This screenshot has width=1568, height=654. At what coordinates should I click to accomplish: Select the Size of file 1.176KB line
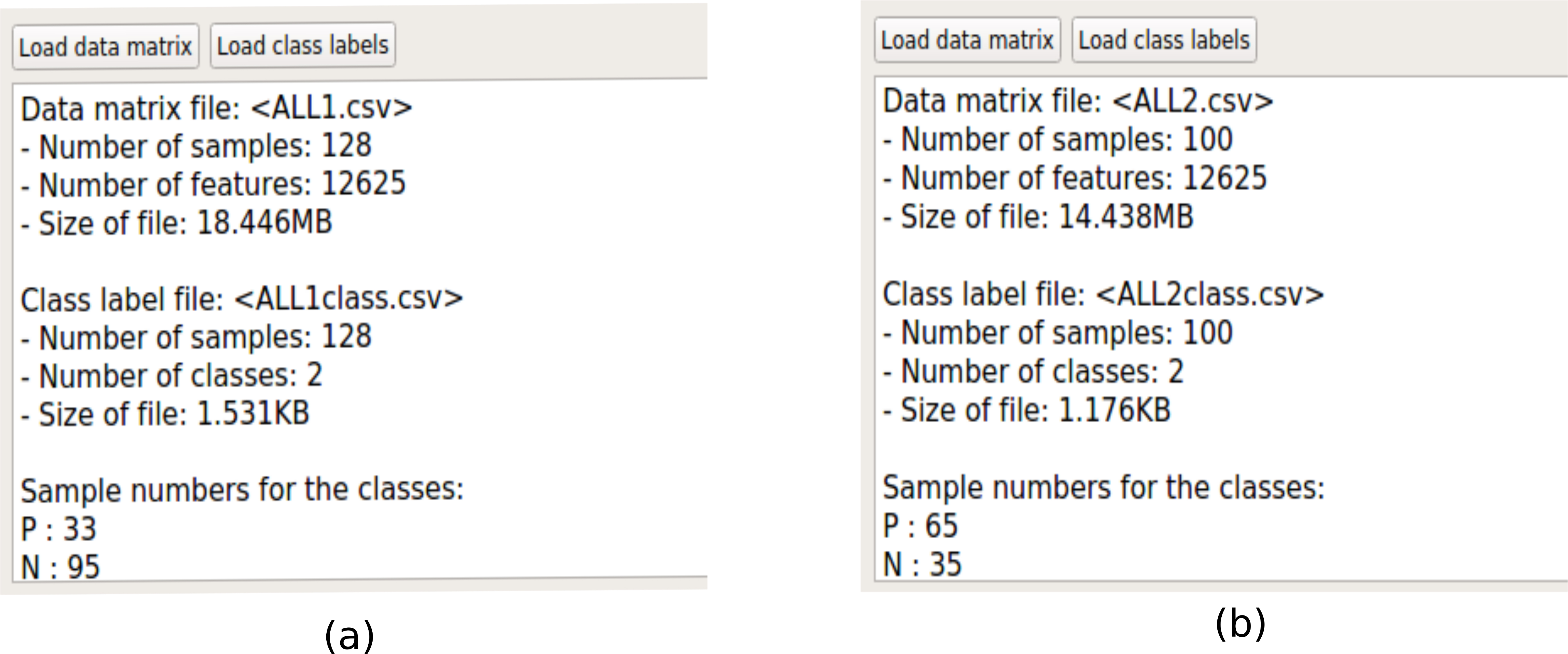(1027, 410)
